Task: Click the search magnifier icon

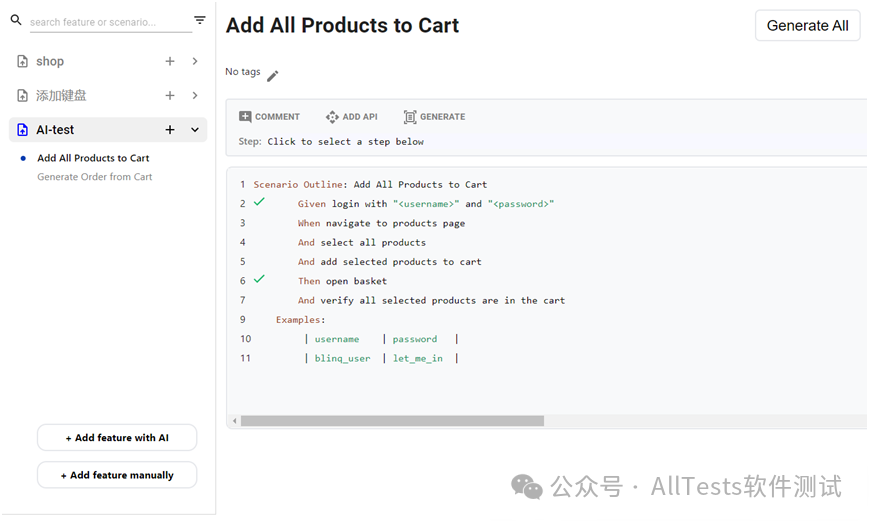Action: [16, 20]
